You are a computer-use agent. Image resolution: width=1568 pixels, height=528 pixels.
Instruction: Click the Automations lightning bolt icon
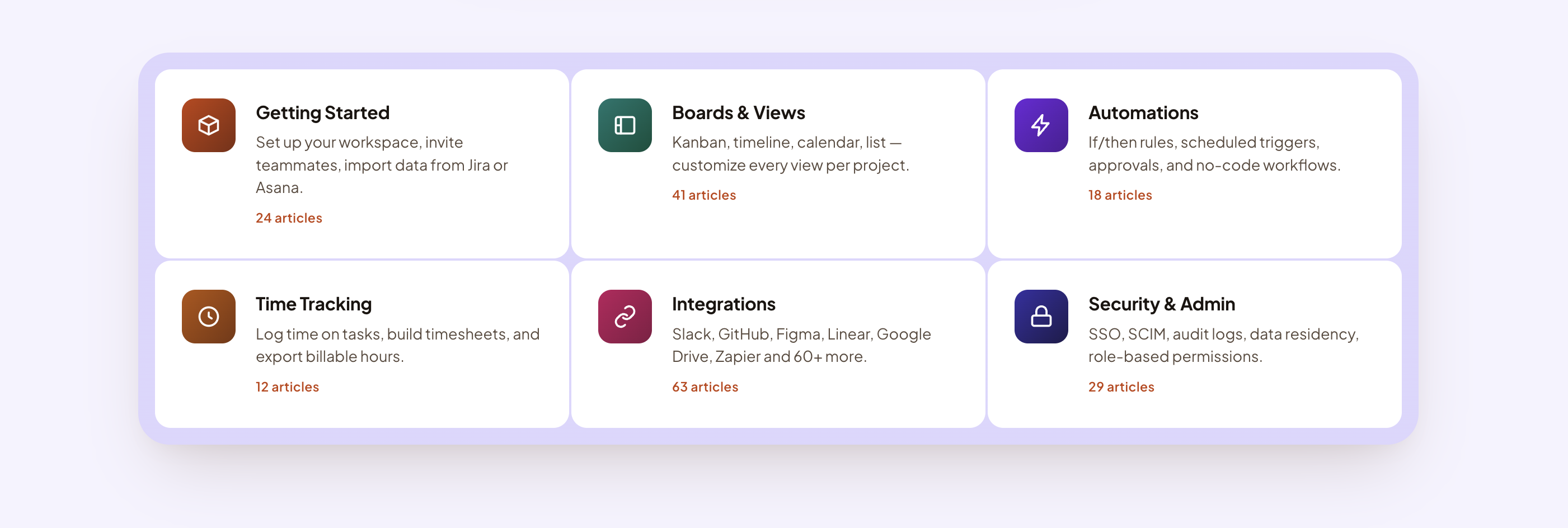(x=1041, y=125)
